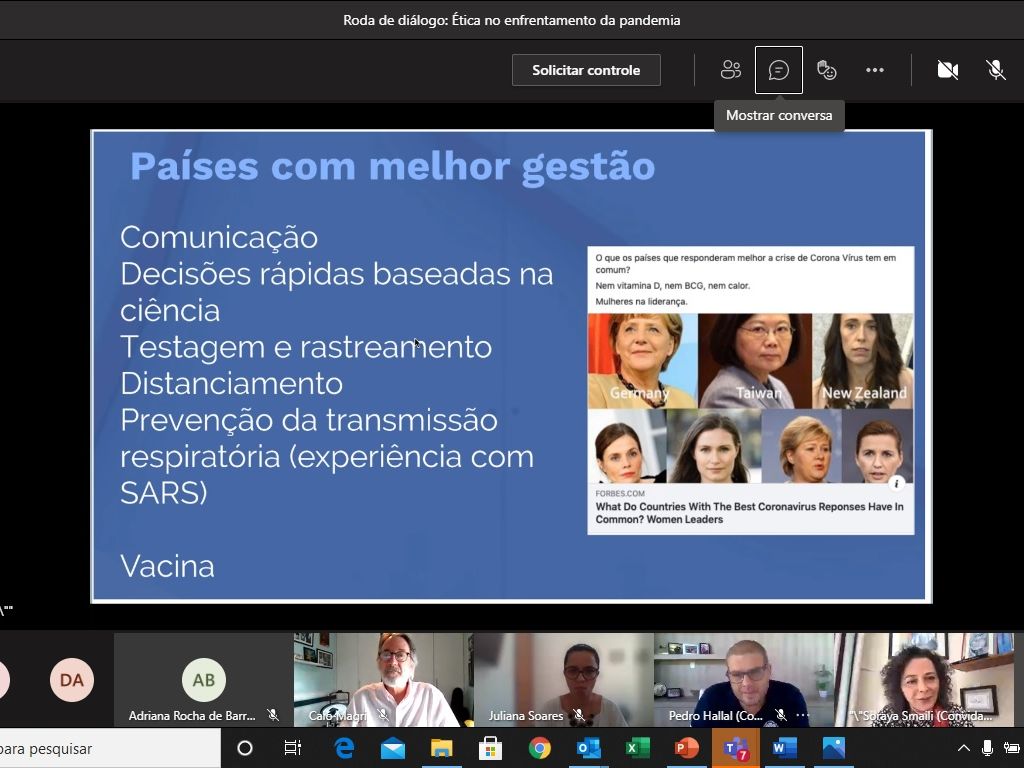
Task: Launch PowerPoint from the taskbar
Action: coord(687,748)
